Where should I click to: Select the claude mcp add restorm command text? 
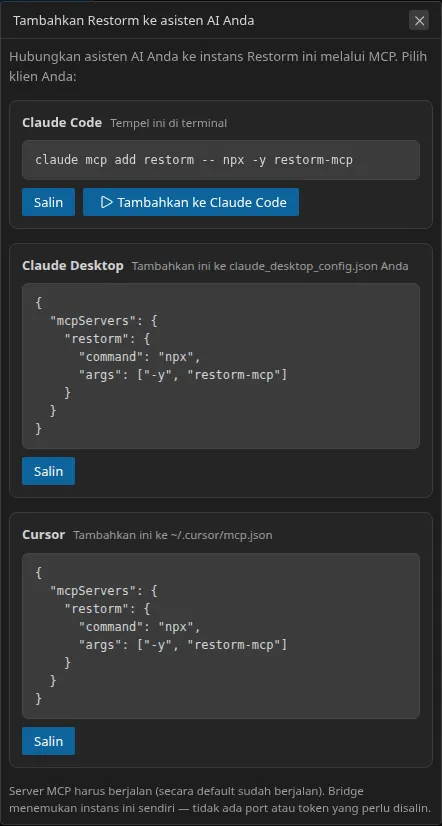tap(194, 160)
